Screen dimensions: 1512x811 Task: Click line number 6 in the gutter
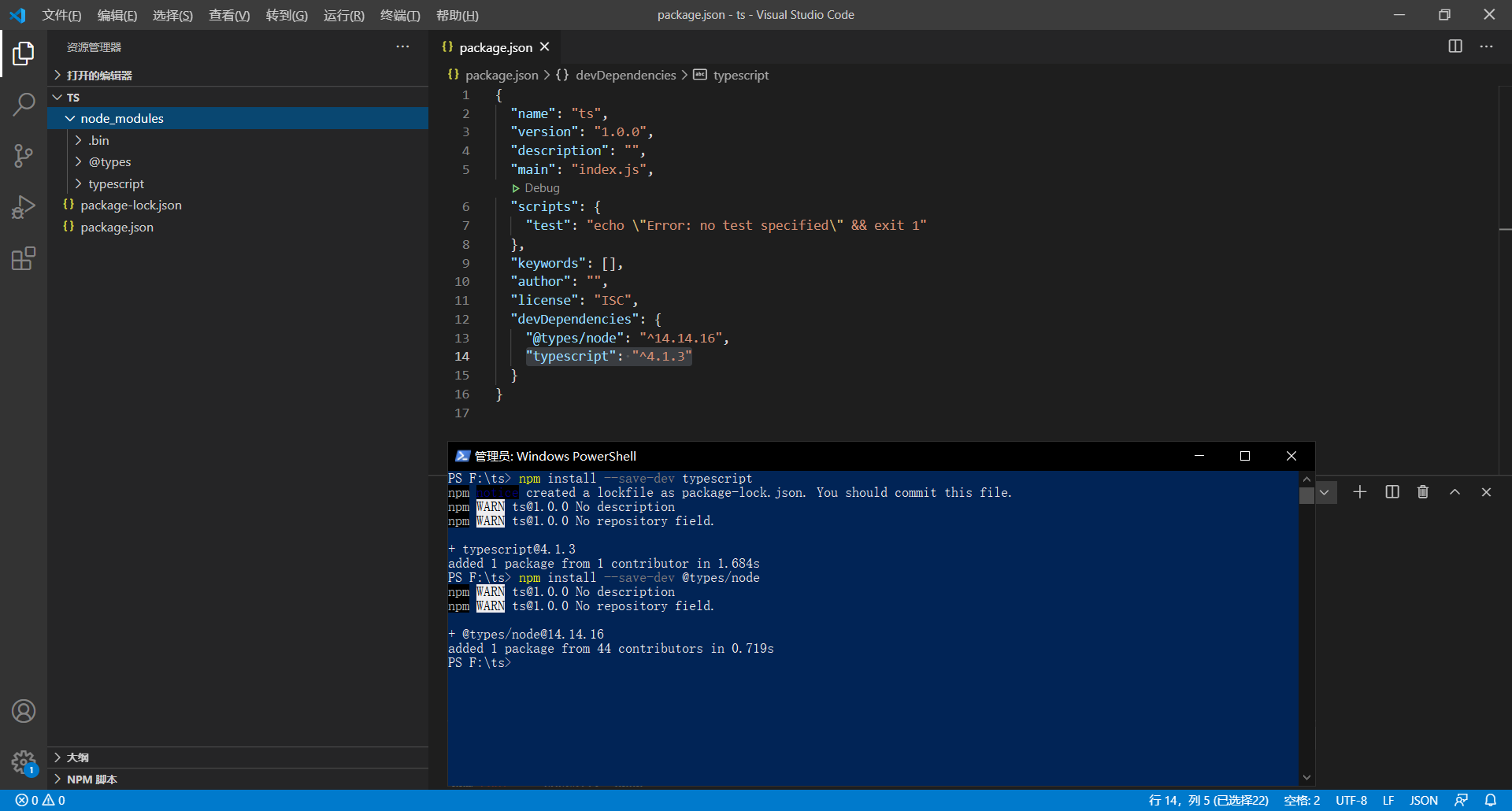[465, 206]
